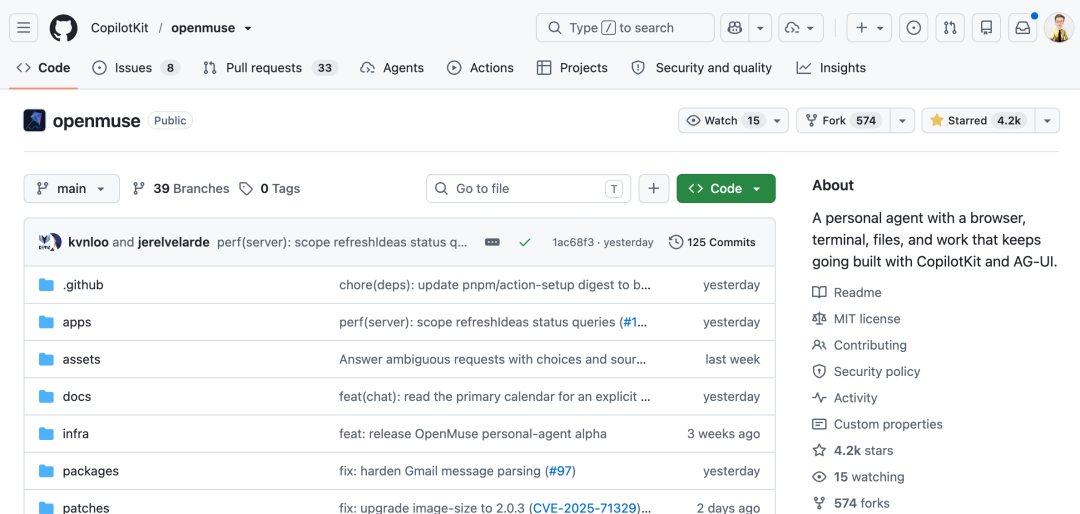Open the Readme link in About
The image size is (1080, 514).
coord(847,292)
